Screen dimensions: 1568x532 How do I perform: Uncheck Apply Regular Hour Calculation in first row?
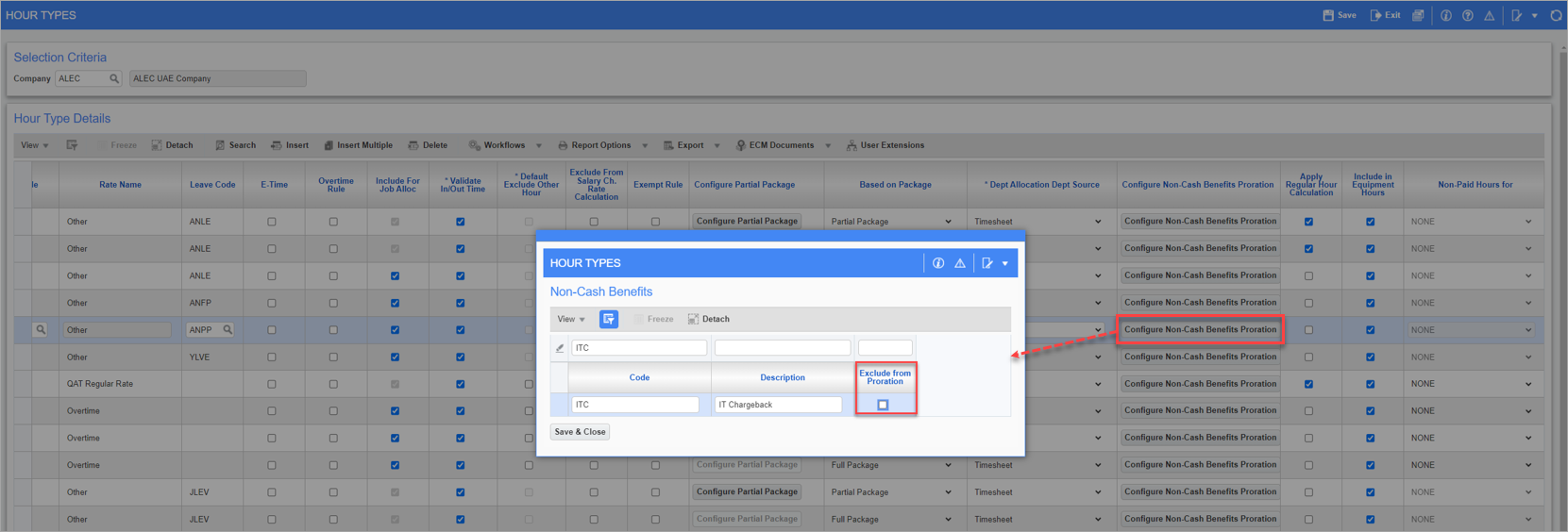pyautogui.click(x=1308, y=222)
